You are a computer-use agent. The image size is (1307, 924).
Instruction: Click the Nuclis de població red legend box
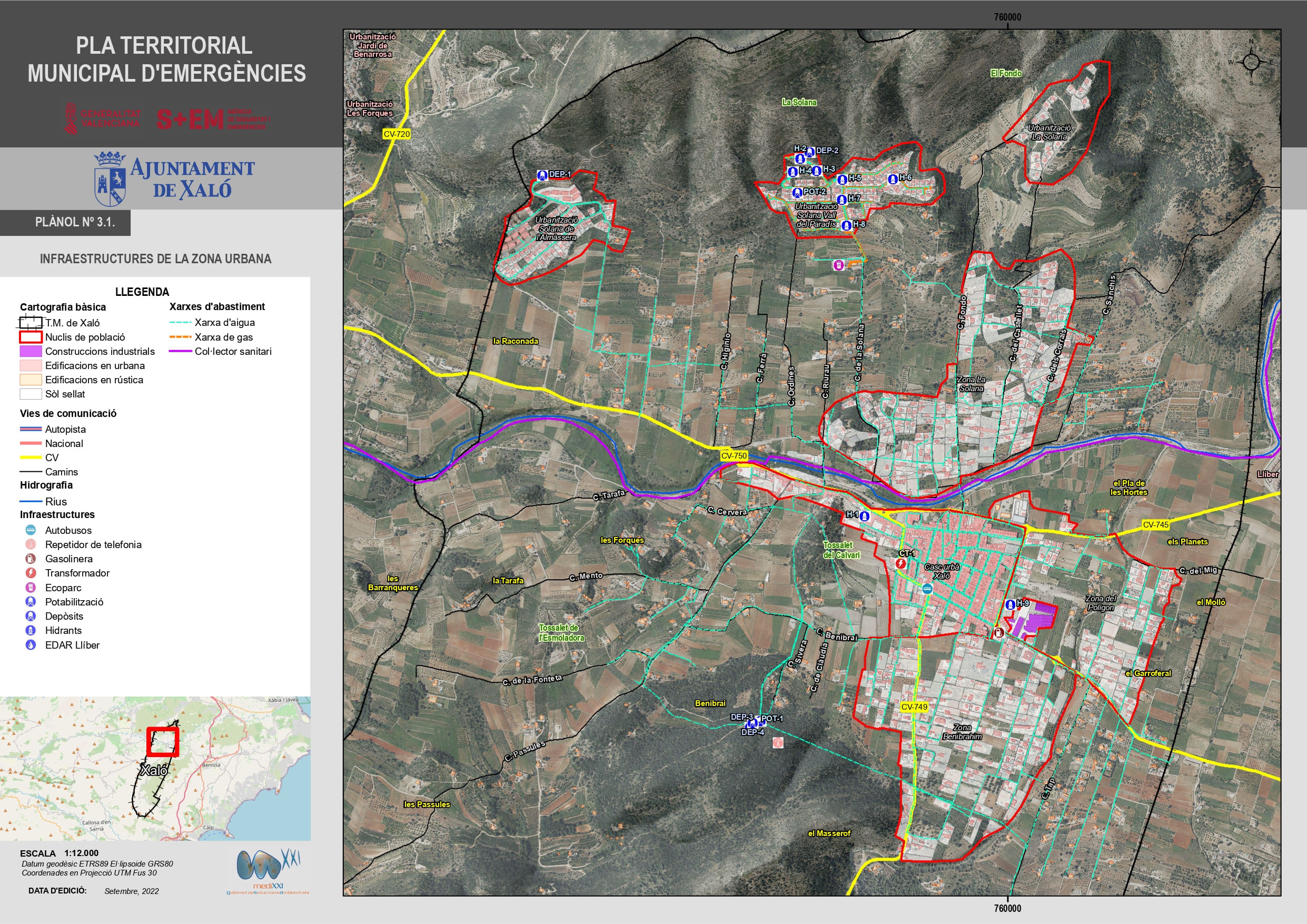31,337
